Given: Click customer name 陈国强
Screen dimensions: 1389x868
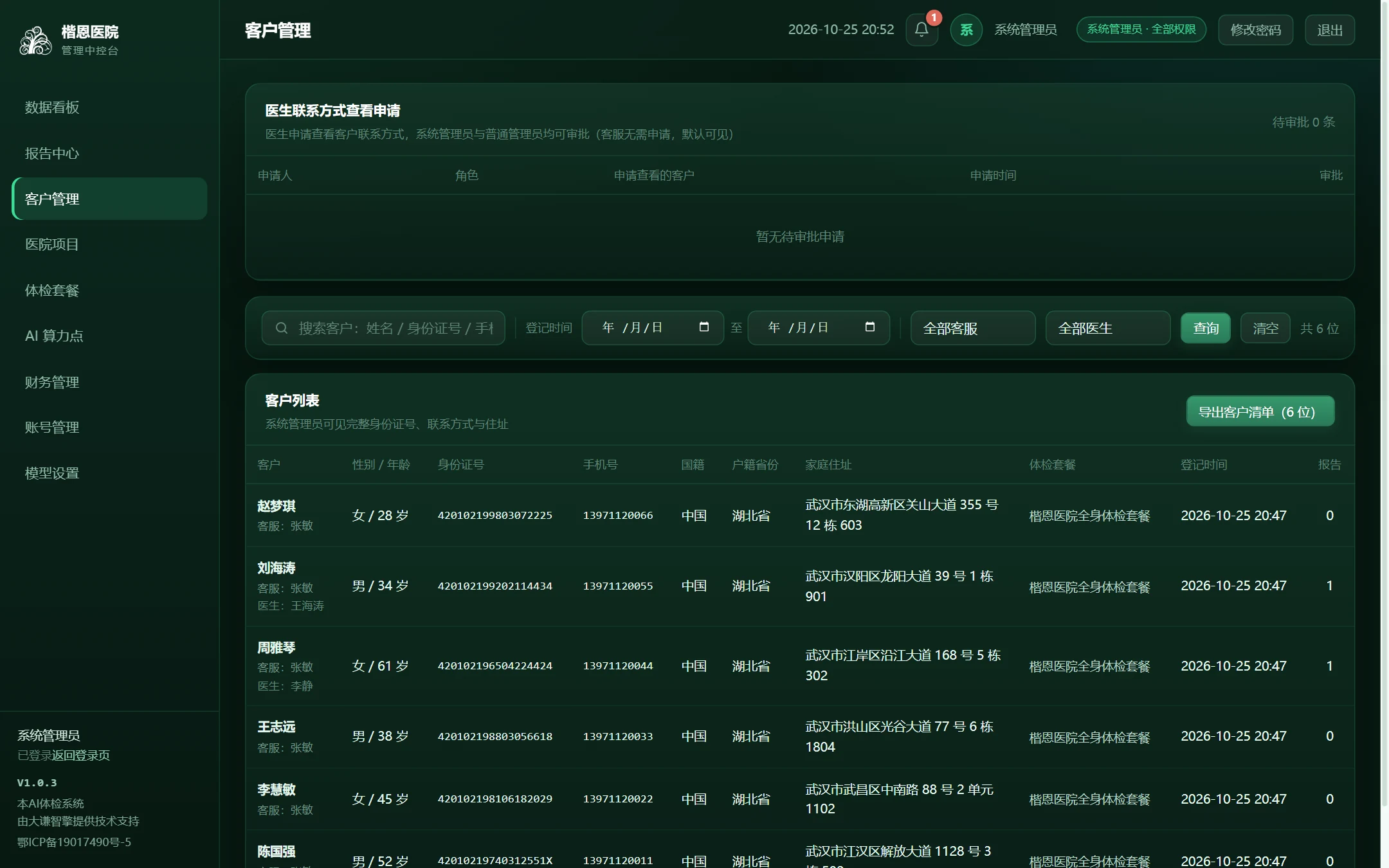Looking at the screenshot, I should pyautogui.click(x=277, y=852).
